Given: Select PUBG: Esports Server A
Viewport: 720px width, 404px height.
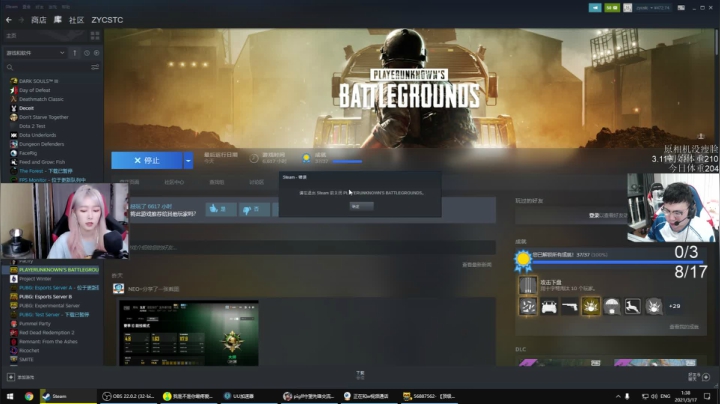Looking at the screenshot, I should [59, 288].
